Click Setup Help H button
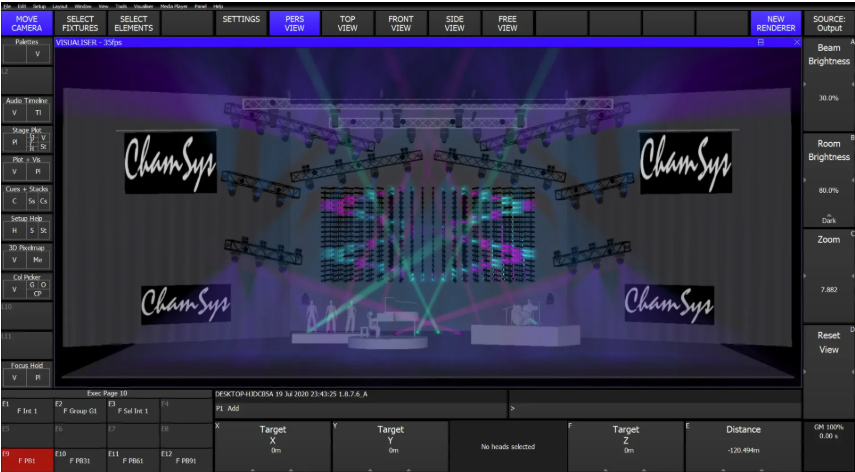 (14, 231)
